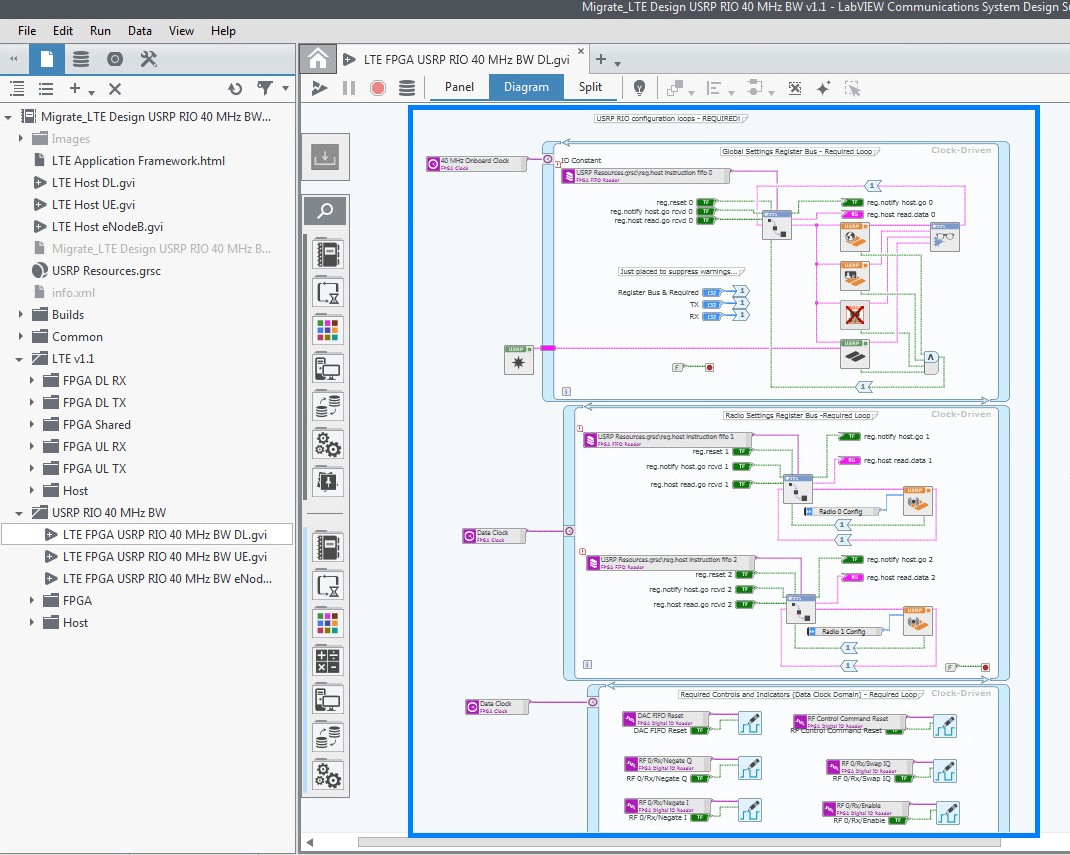Viewport: 1070px width, 855px height.
Task: Select the Radio 0 Config constant
Action: tap(843, 511)
